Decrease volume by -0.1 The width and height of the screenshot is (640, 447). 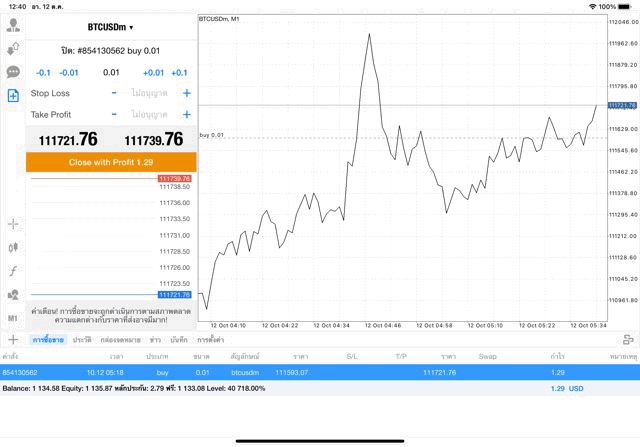43,72
